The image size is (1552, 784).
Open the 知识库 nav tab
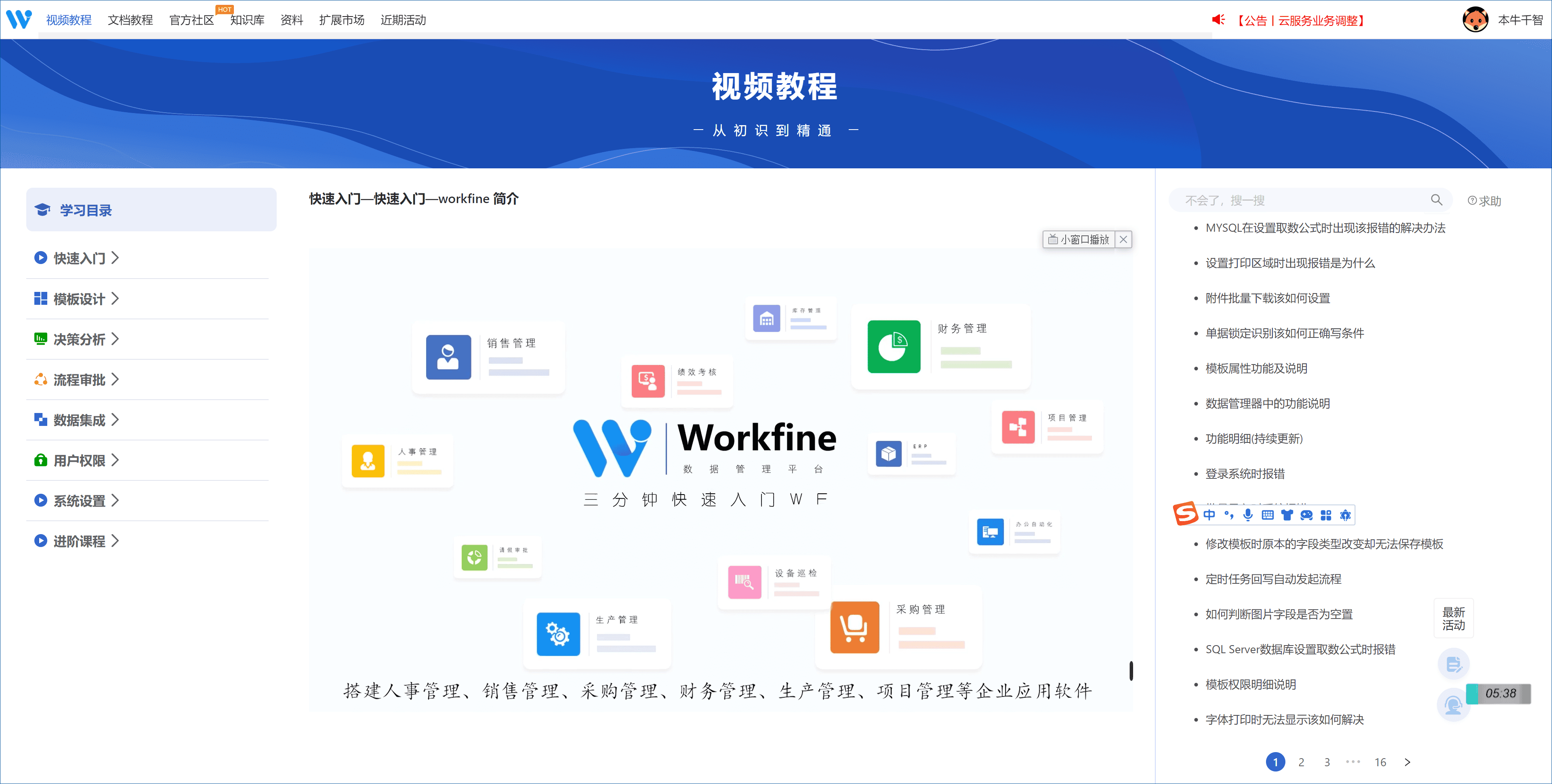tap(247, 20)
